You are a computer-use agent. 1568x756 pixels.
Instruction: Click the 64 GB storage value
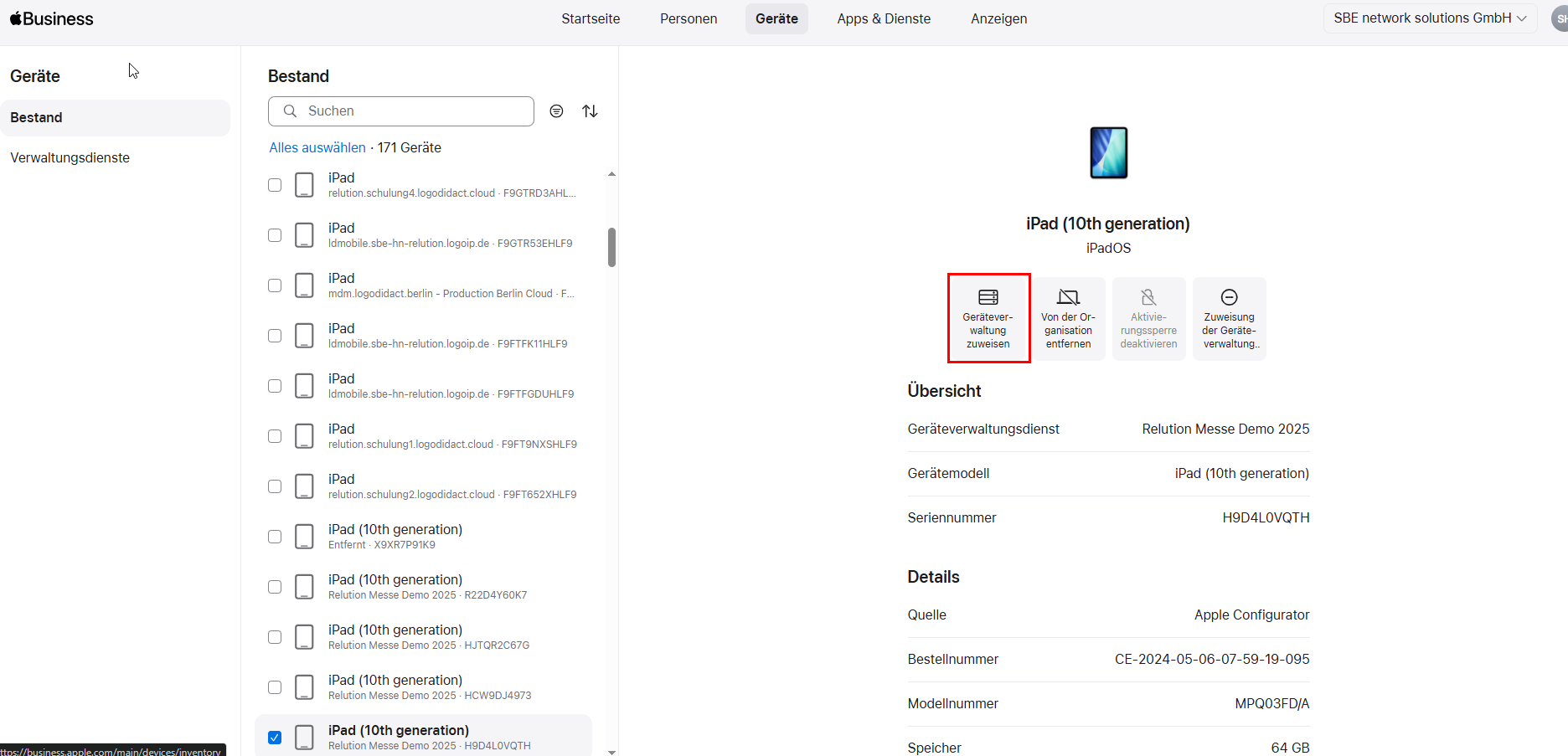coord(1290,748)
